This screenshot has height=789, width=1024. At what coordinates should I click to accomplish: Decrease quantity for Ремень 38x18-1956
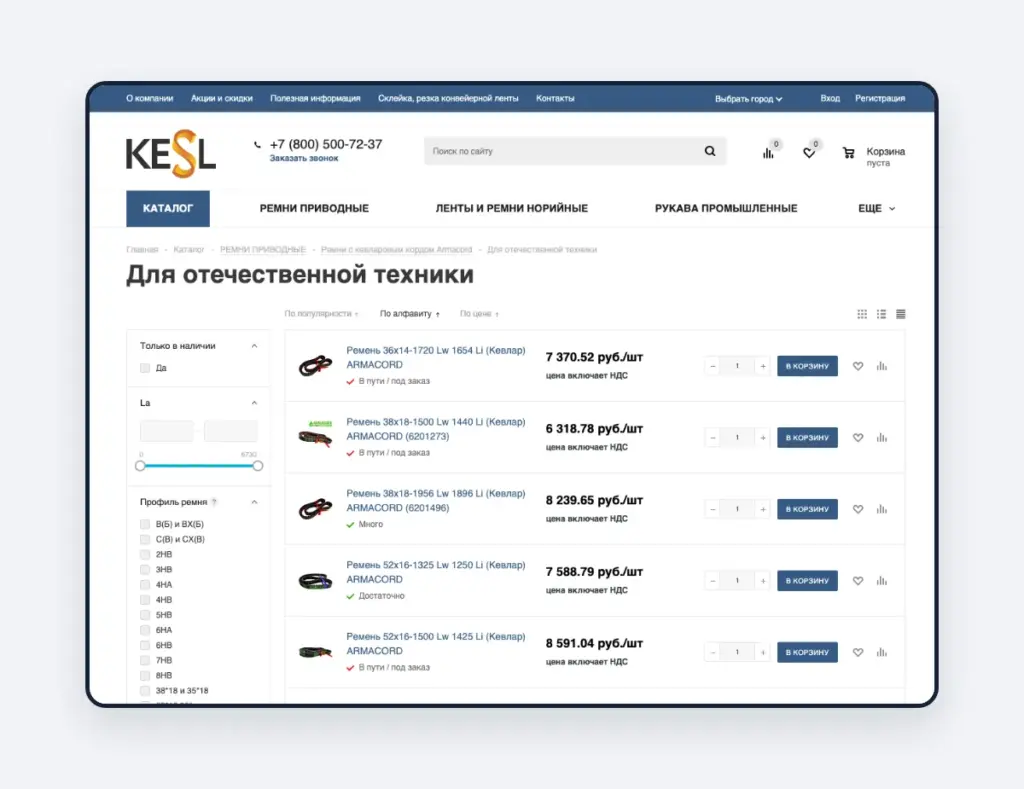pyautogui.click(x=712, y=509)
